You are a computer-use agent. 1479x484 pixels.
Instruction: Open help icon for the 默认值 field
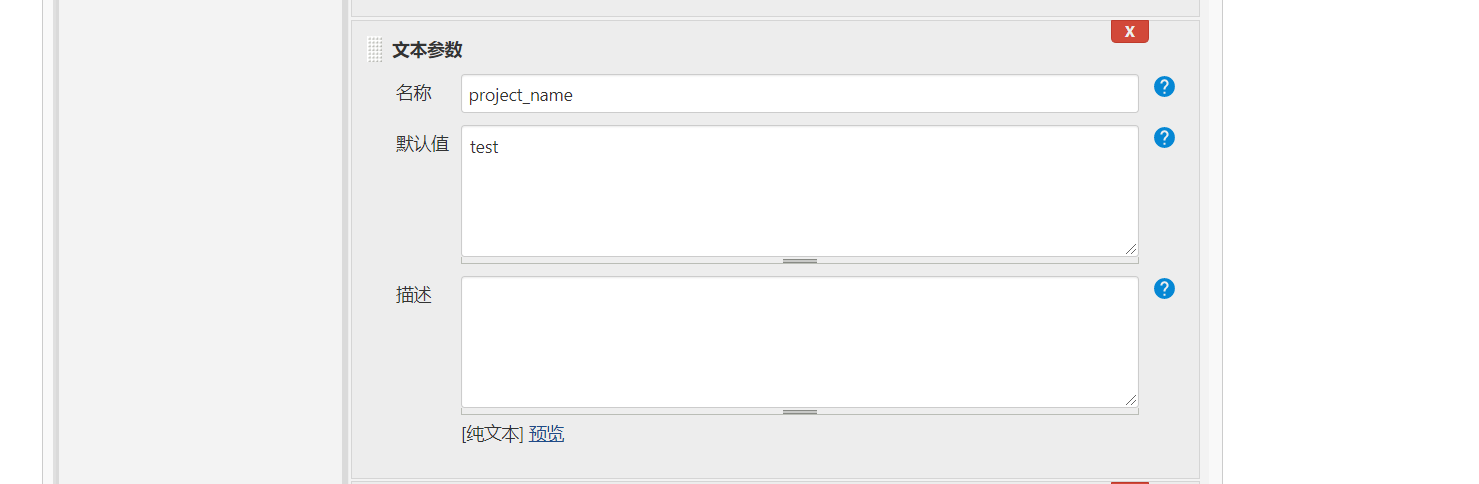(1164, 138)
